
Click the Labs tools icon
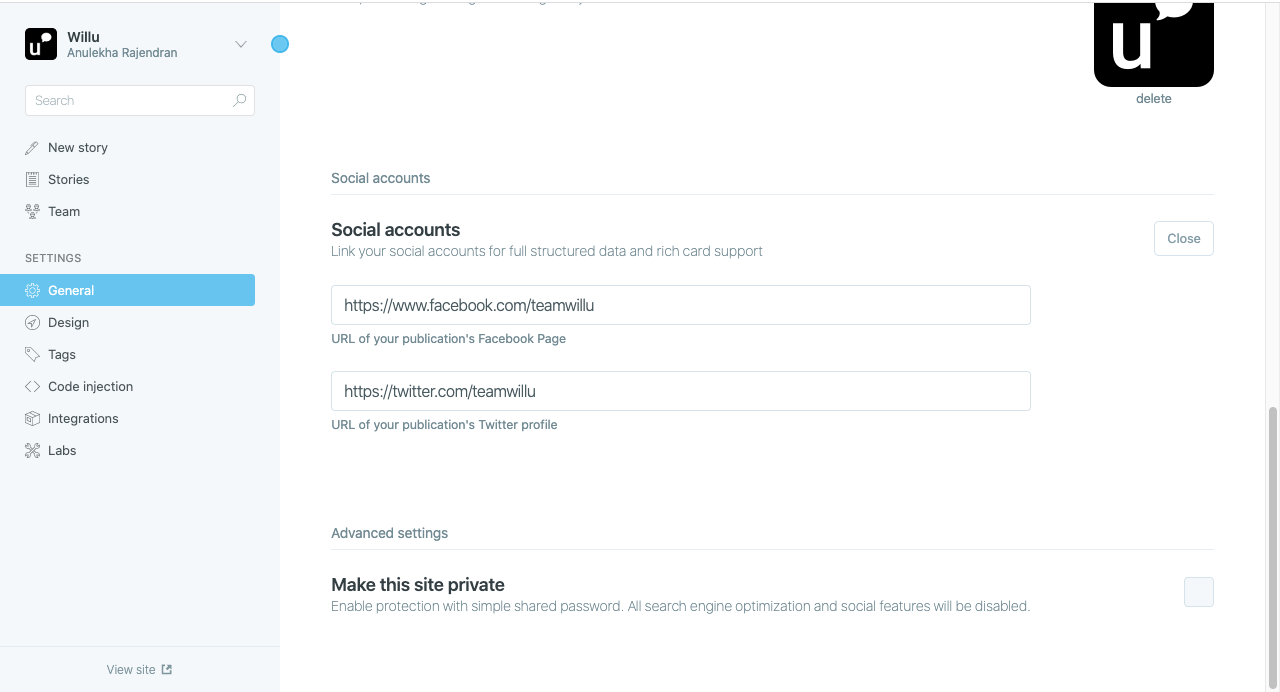[x=32, y=451]
